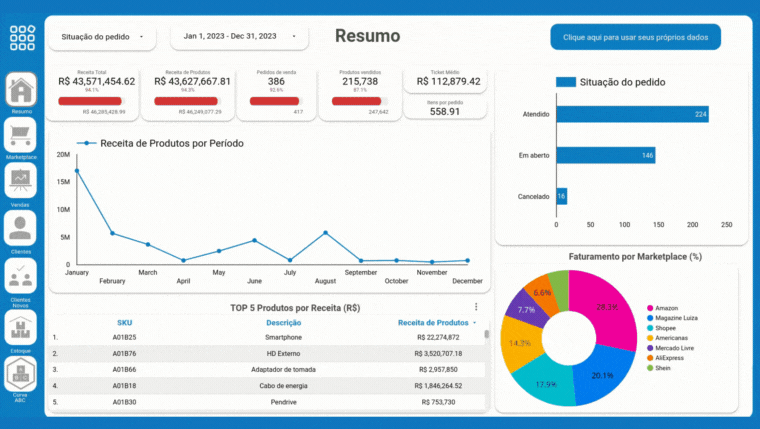Click the 'Clique aqui para usar seus próprios dados' button
760x429 pixels.
tap(635, 37)
